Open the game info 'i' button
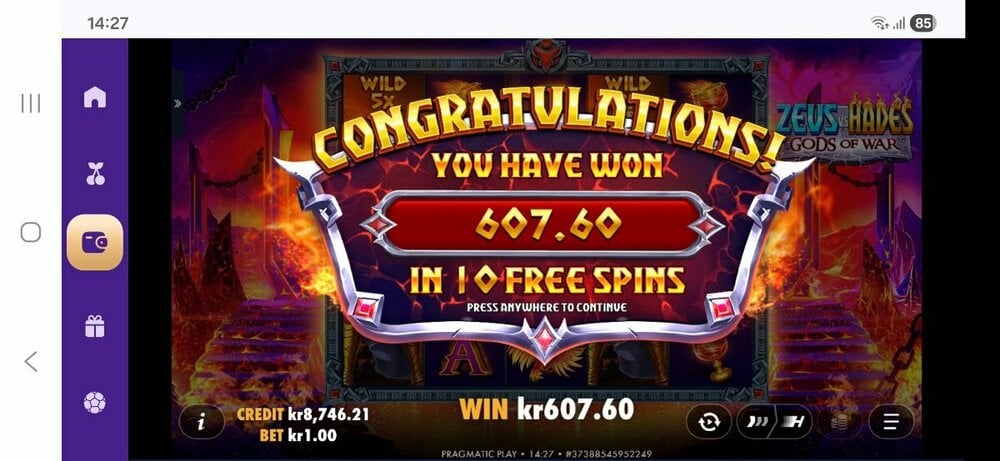Image resolution: width=1000 pixels, height=461 pixels. 202,421
